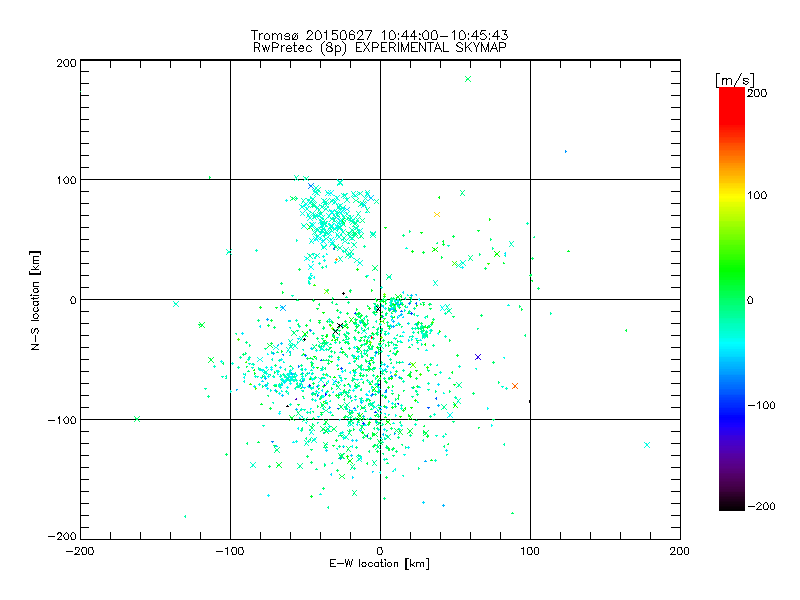Click the colorbar label "100"
The image size is (800, 600).
[x=757, y=195]
